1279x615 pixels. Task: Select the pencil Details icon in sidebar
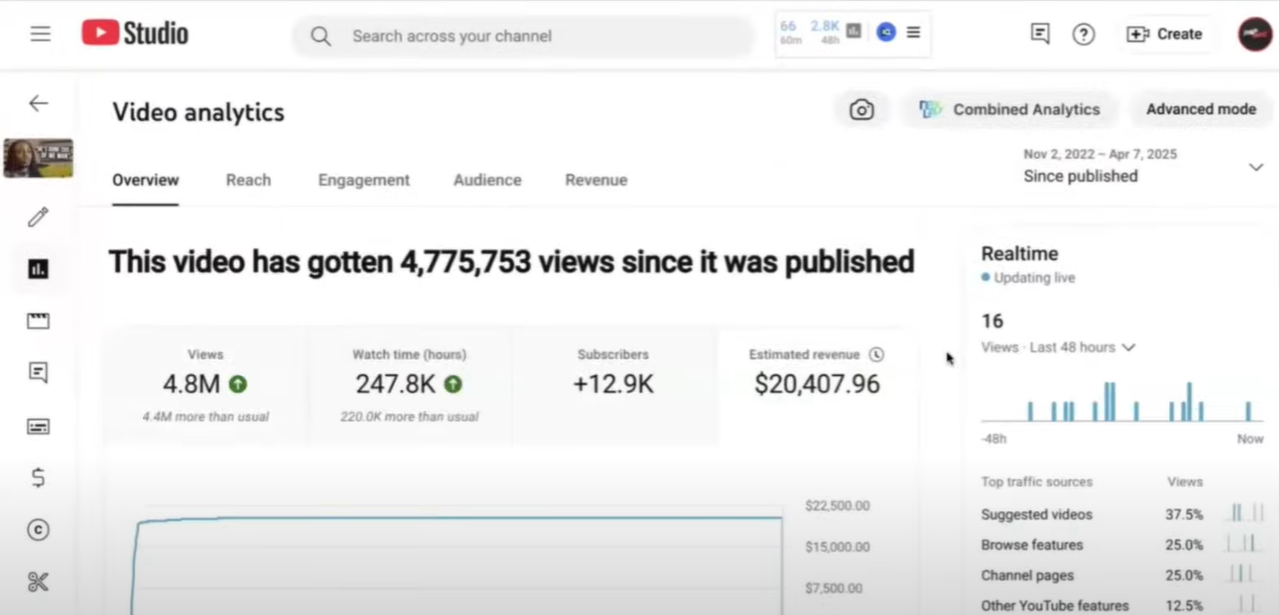tap(38, 217)
